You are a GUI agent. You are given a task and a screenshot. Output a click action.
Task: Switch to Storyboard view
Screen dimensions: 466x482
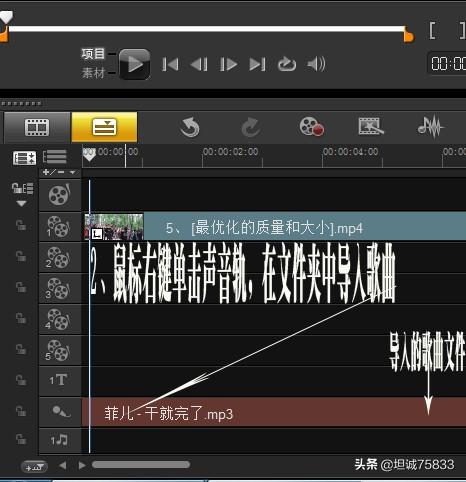click(37, 127)
